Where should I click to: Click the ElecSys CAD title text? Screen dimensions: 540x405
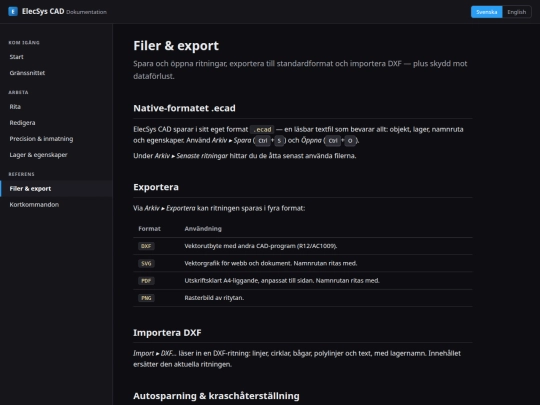tap(43, 11)
